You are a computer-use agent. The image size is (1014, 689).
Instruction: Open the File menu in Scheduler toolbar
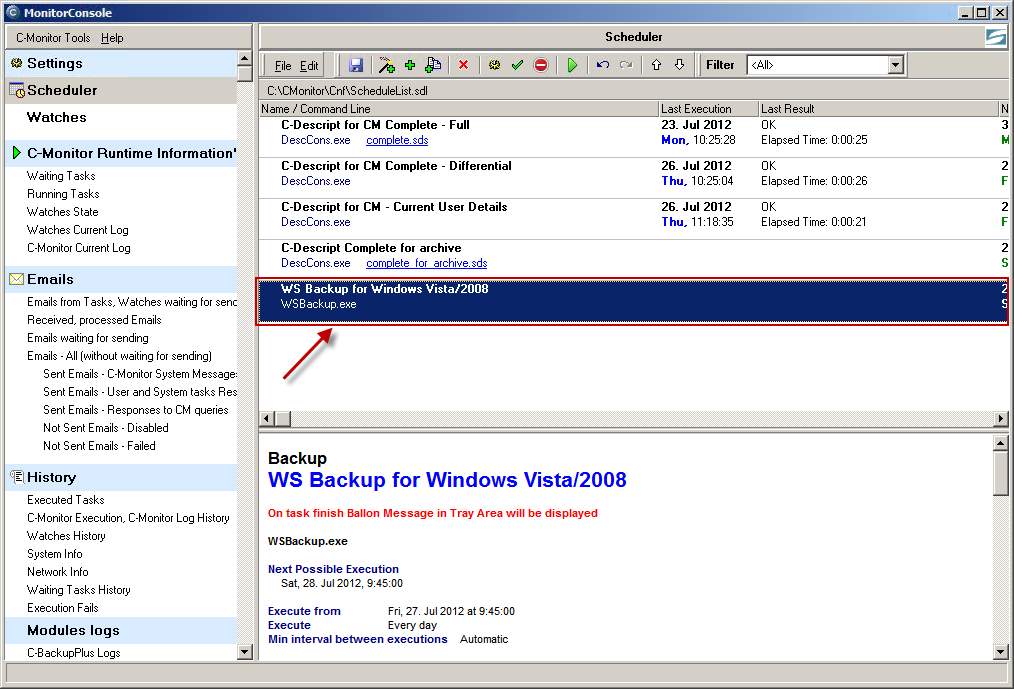(283, 65)
